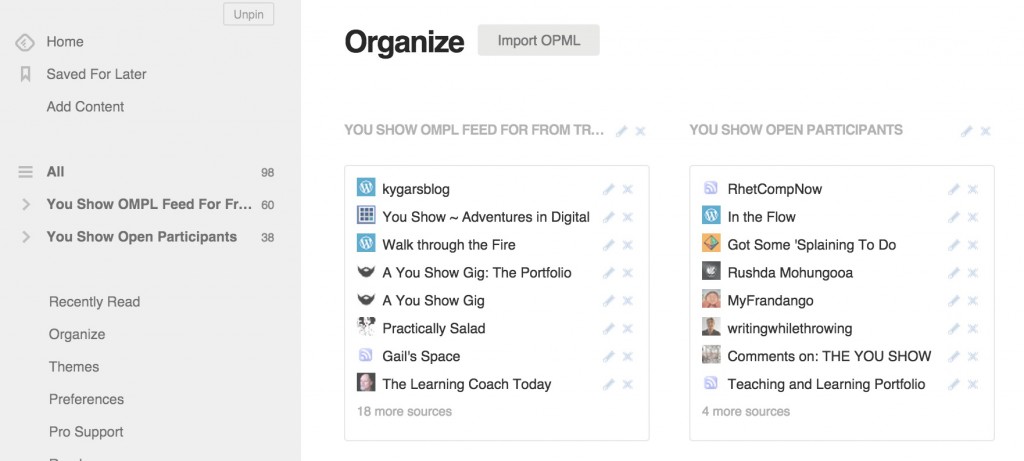This screenshot has width=1024, height=461.
Task: Rename the You Show OMPL Feed category
Action: point(622,131)
